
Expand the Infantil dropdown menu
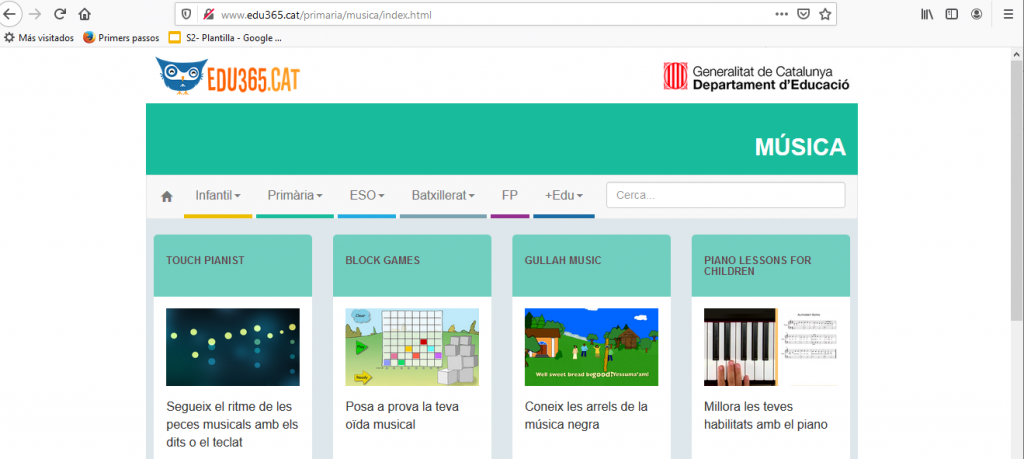(217, 195)
